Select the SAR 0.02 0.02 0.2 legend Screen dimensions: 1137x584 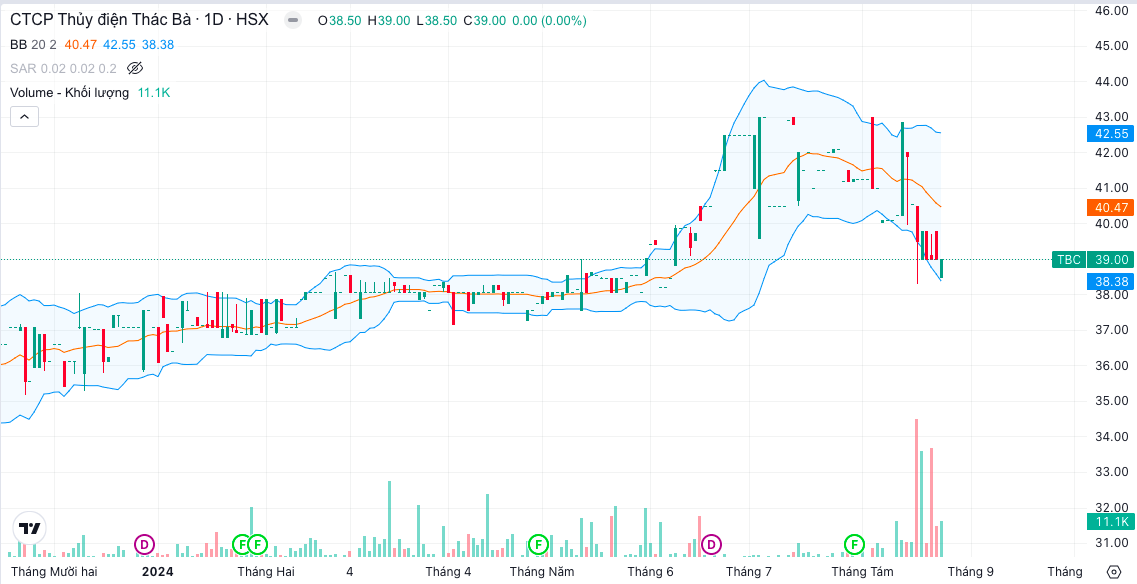click(x=63, y=69)
